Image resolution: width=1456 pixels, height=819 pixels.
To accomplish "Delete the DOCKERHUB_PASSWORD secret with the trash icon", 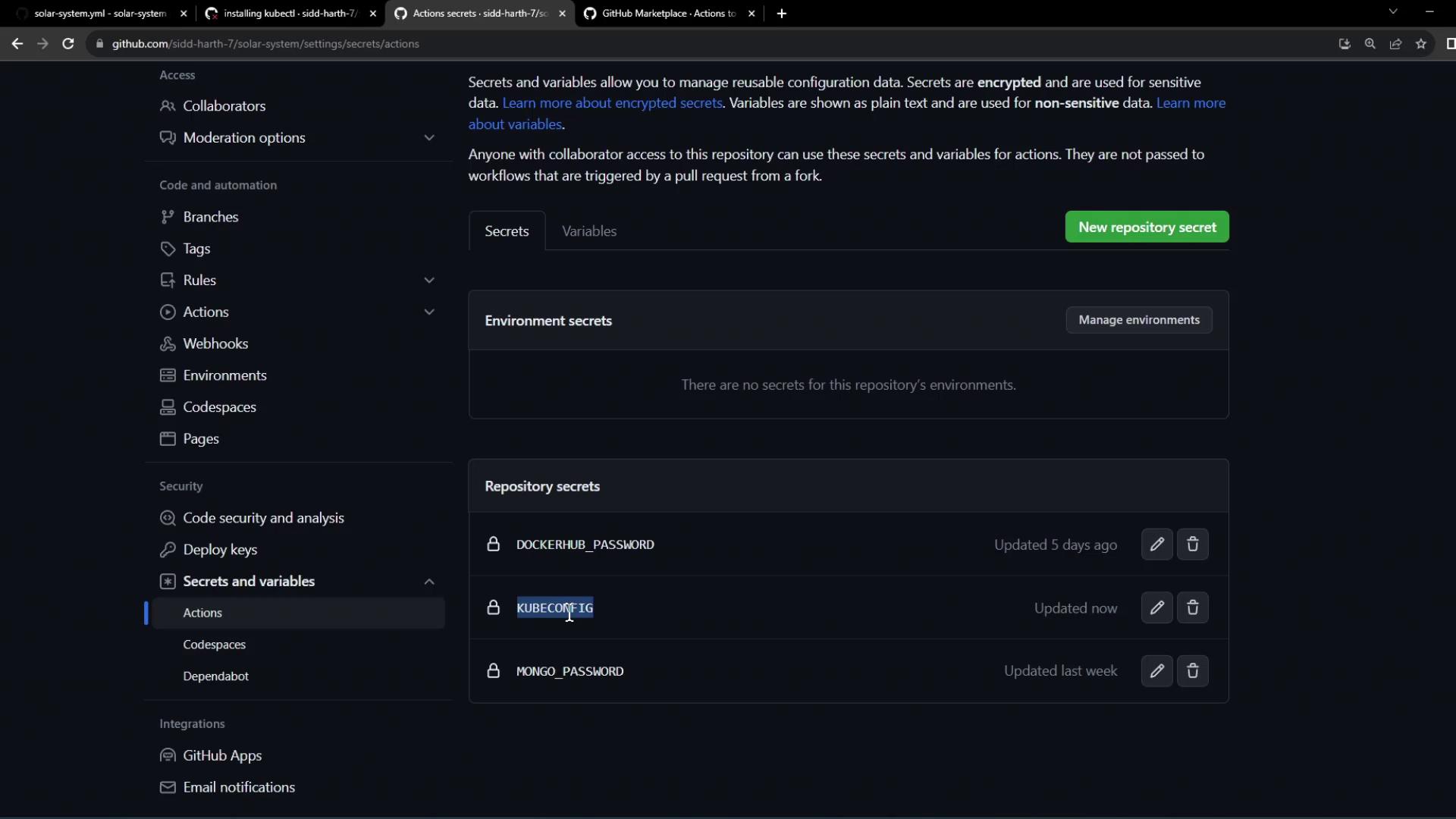I will click(1192, 544).
